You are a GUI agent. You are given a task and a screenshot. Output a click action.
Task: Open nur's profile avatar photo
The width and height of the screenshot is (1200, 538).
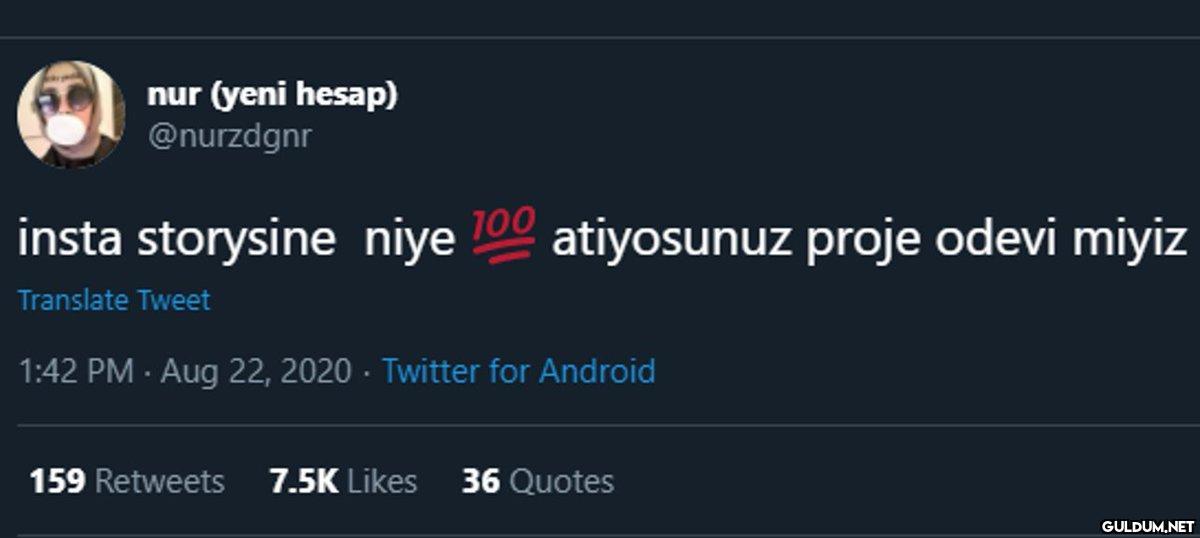(71, 114)
